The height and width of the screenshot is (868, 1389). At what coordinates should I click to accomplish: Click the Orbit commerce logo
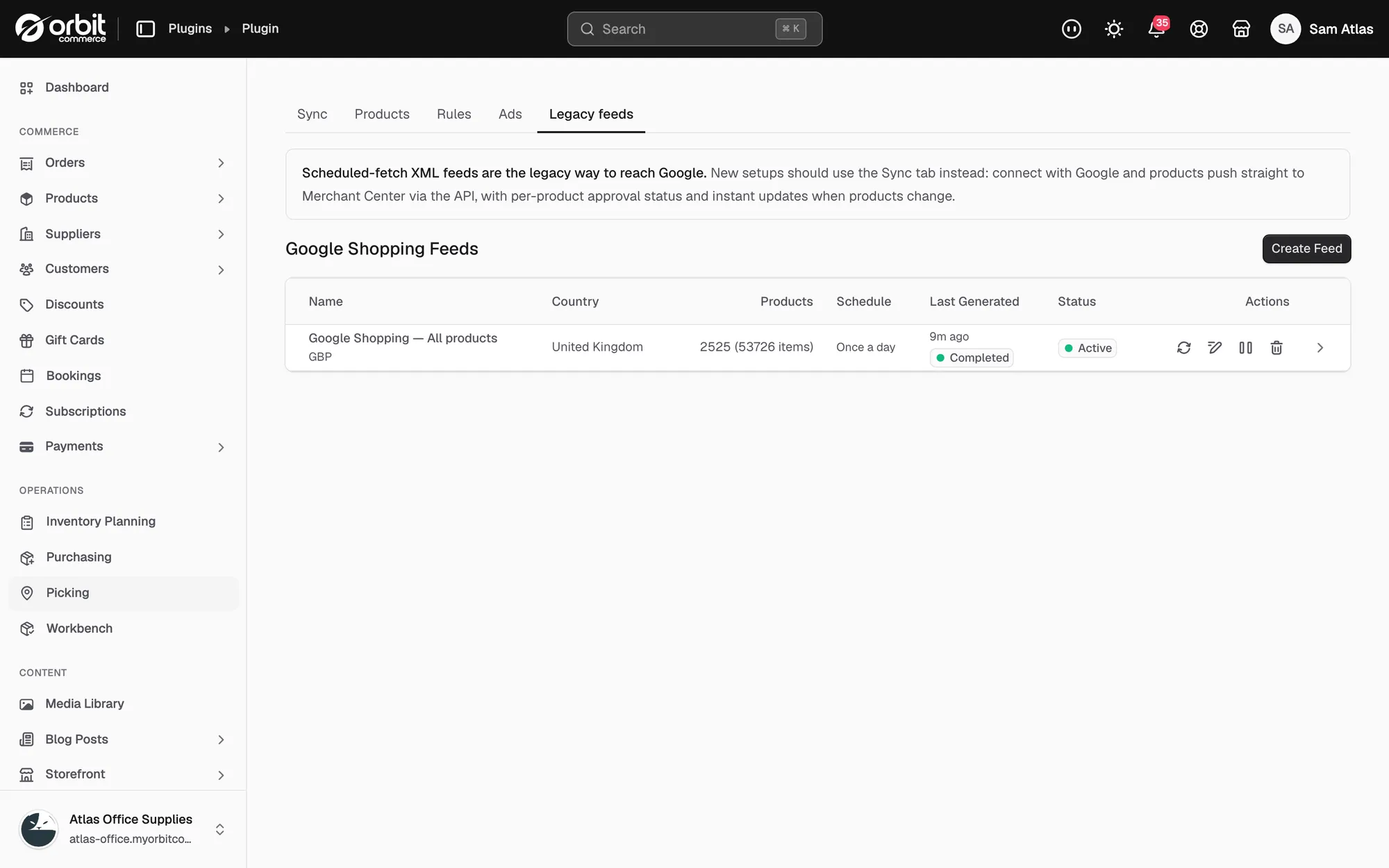tap(61, 28)
